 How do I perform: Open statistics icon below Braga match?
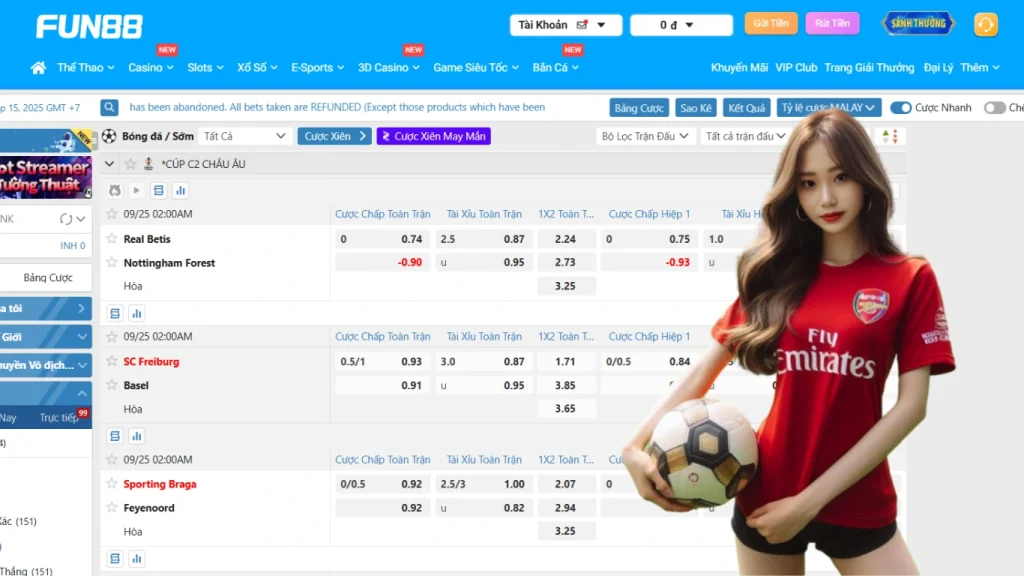coord(136,558)
